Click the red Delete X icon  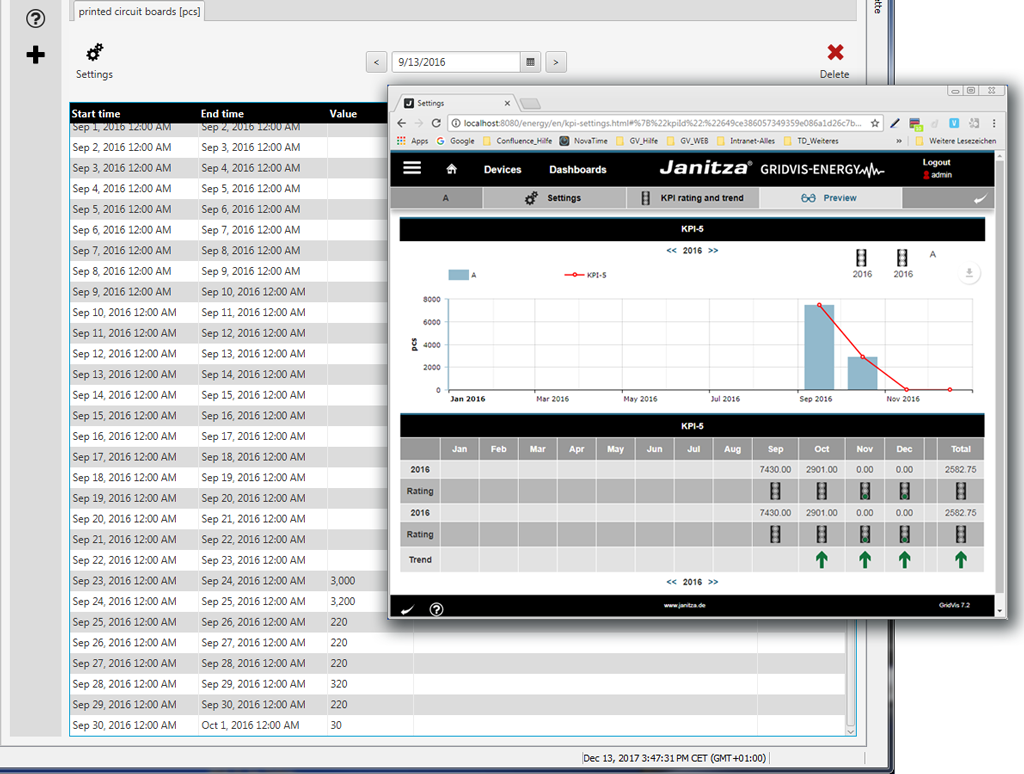pos(835,53)
